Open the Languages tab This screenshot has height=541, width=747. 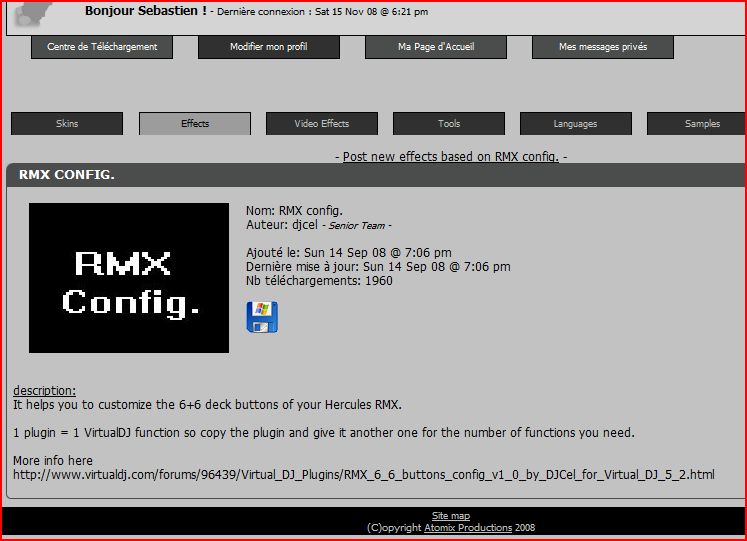click(x=575, y=124)
